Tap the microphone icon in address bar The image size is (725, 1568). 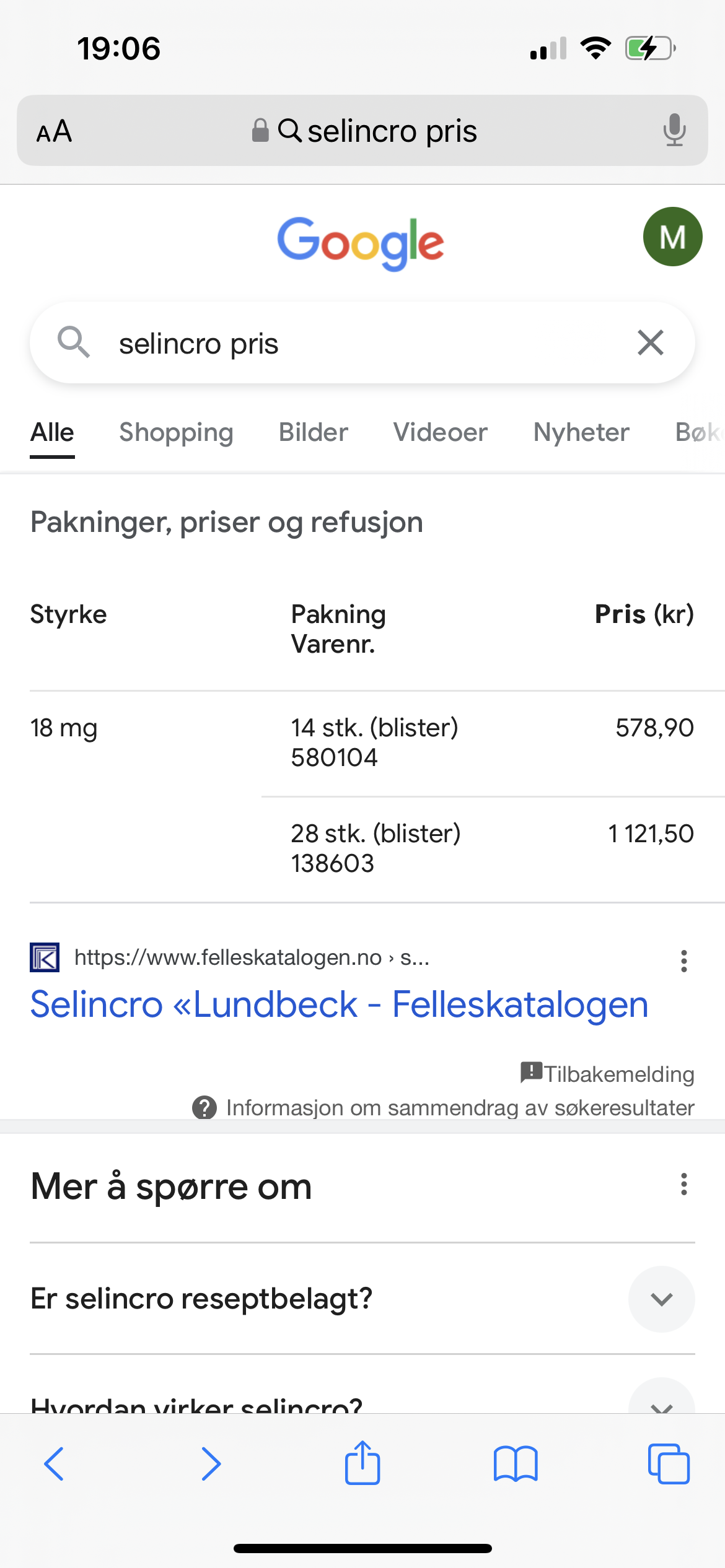tap(674, 130)
